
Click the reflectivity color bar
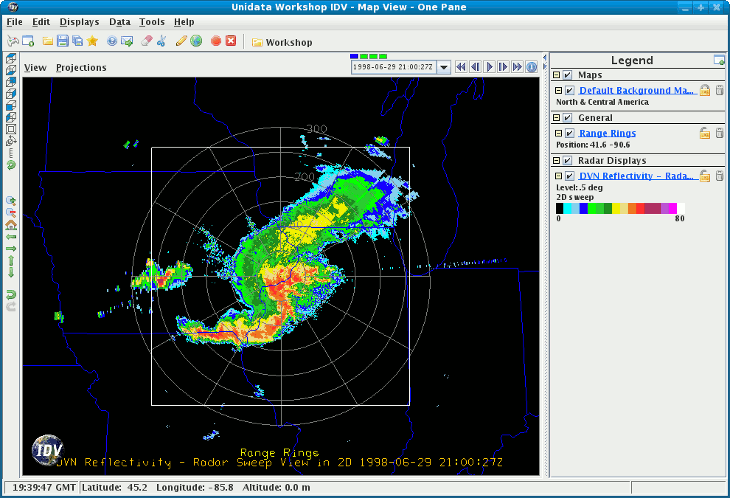617,209
